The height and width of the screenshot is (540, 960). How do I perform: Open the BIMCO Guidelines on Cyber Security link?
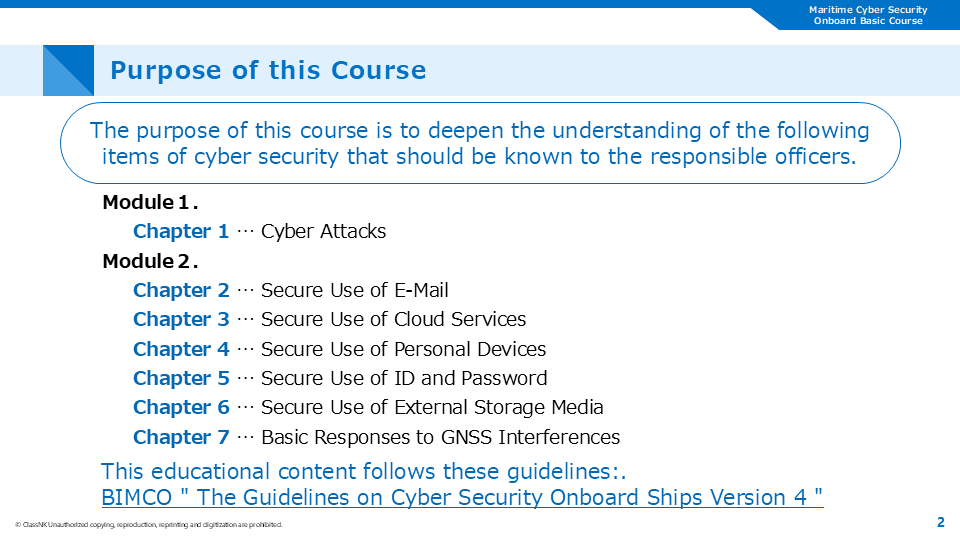point(462,497)
